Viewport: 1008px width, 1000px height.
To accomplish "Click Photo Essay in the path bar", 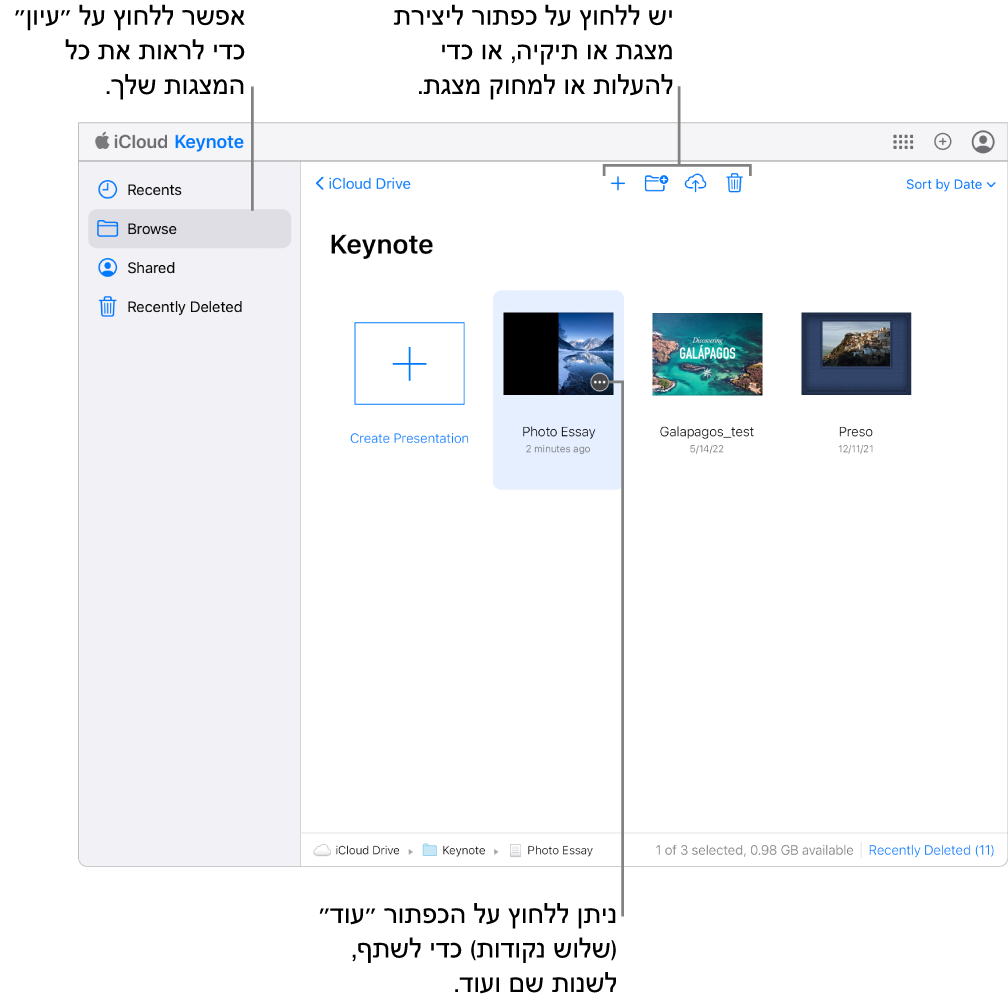I will click(x=560, y=850).
